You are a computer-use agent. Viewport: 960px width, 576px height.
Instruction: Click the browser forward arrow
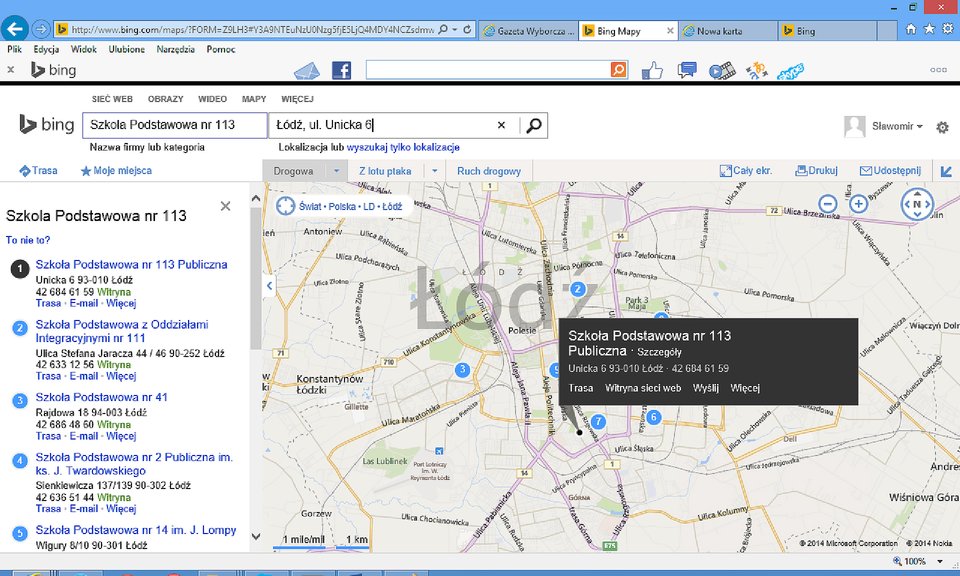point(40,29)
